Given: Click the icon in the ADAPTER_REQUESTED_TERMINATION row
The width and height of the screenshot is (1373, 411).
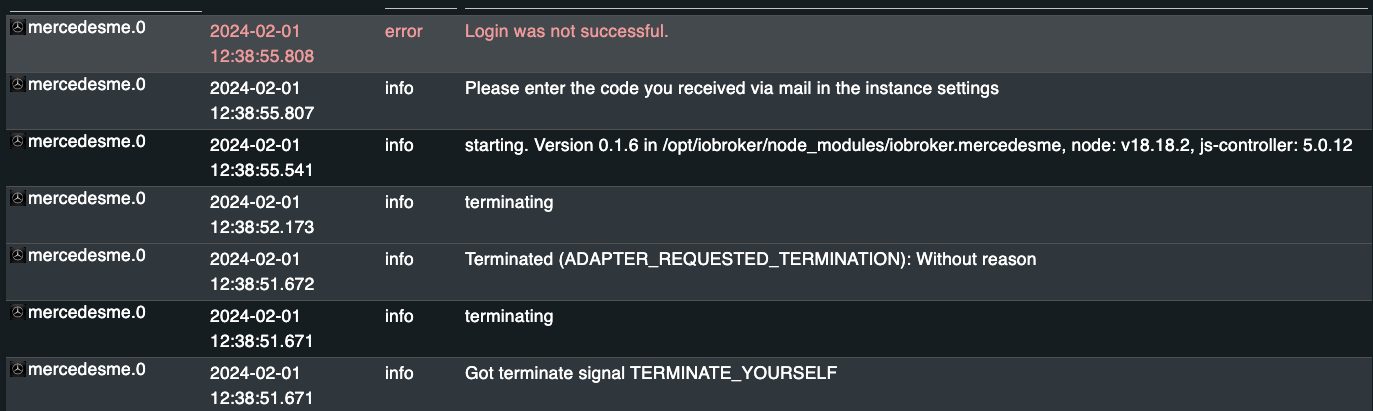Looking at the screenshot, I should click(x=17, y=256).
